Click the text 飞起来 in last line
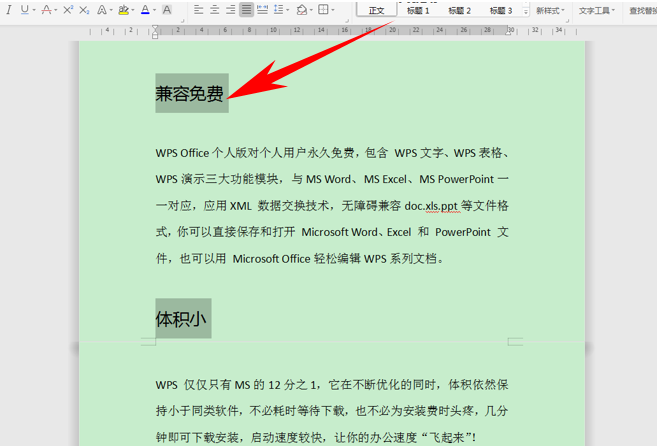The image size is (657, 446). (447, 438)
